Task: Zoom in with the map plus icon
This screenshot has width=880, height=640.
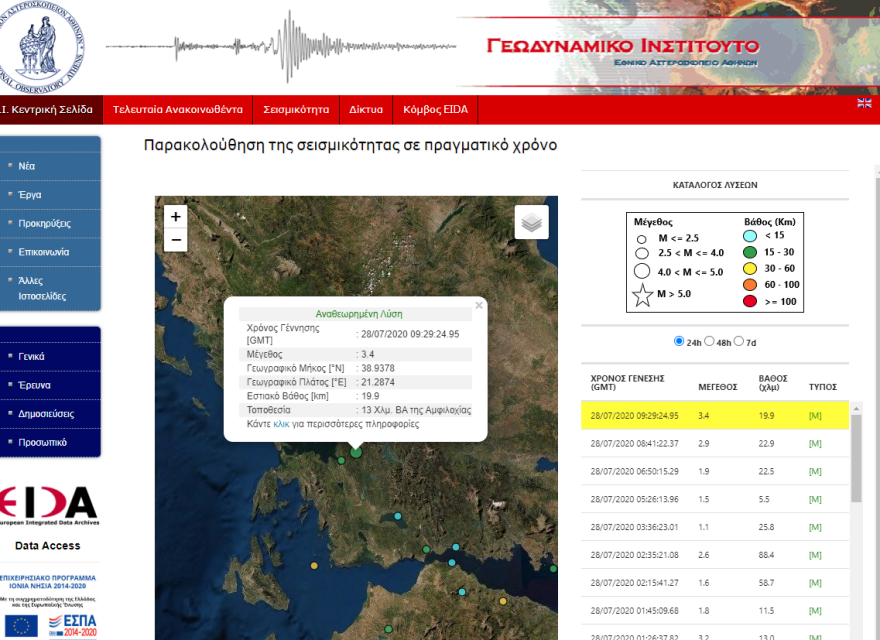Action: pyautogui.click(x=175, y=216)
